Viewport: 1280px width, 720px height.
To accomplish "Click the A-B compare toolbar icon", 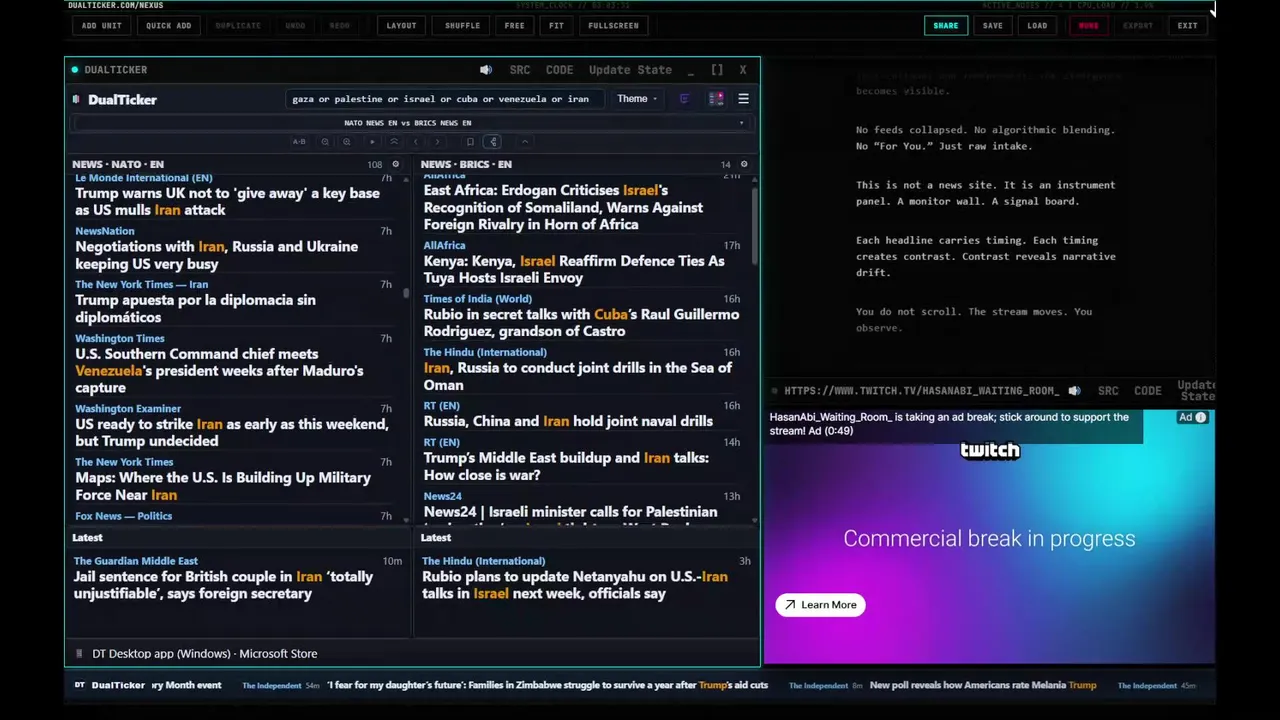I will (x=299, y=142).
